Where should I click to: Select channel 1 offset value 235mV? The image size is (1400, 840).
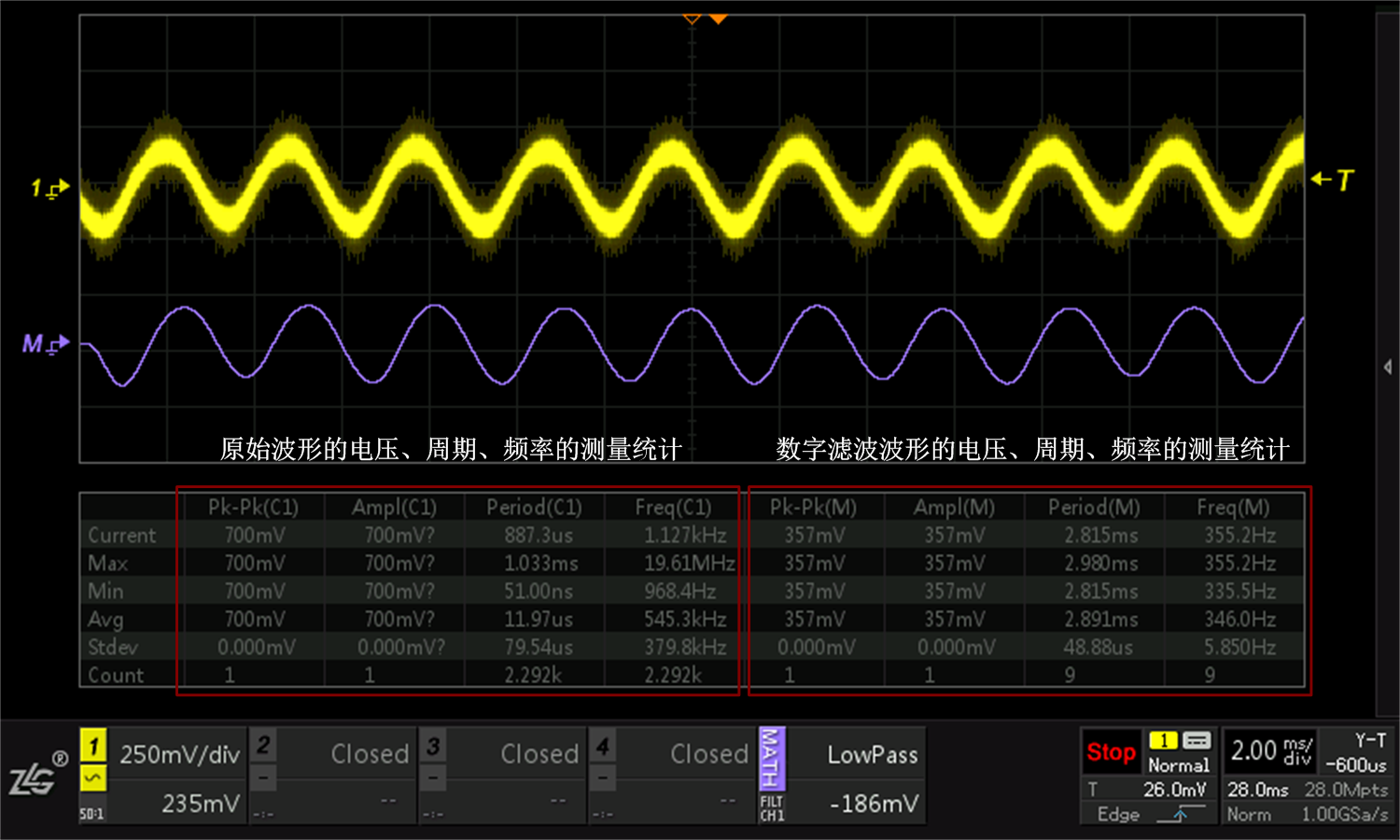pyautogui.click(x=201, y=804)
